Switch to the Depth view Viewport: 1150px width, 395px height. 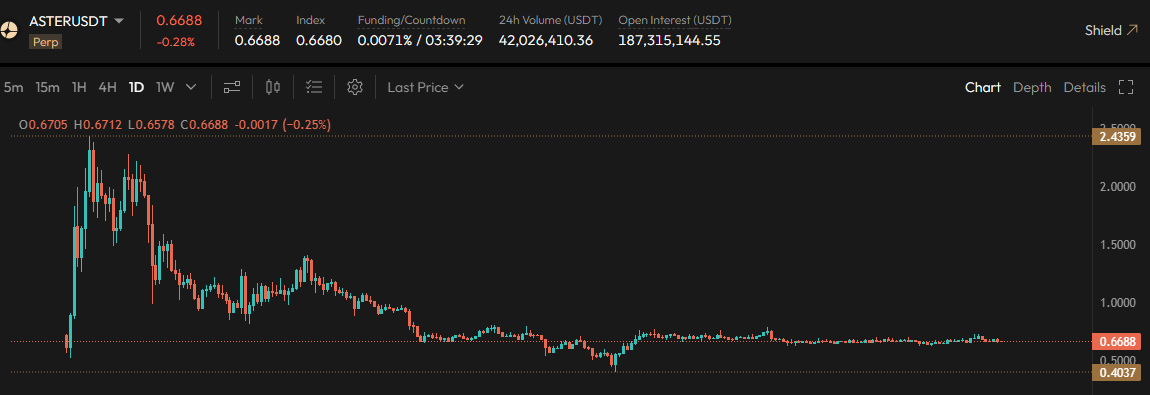1032,87
